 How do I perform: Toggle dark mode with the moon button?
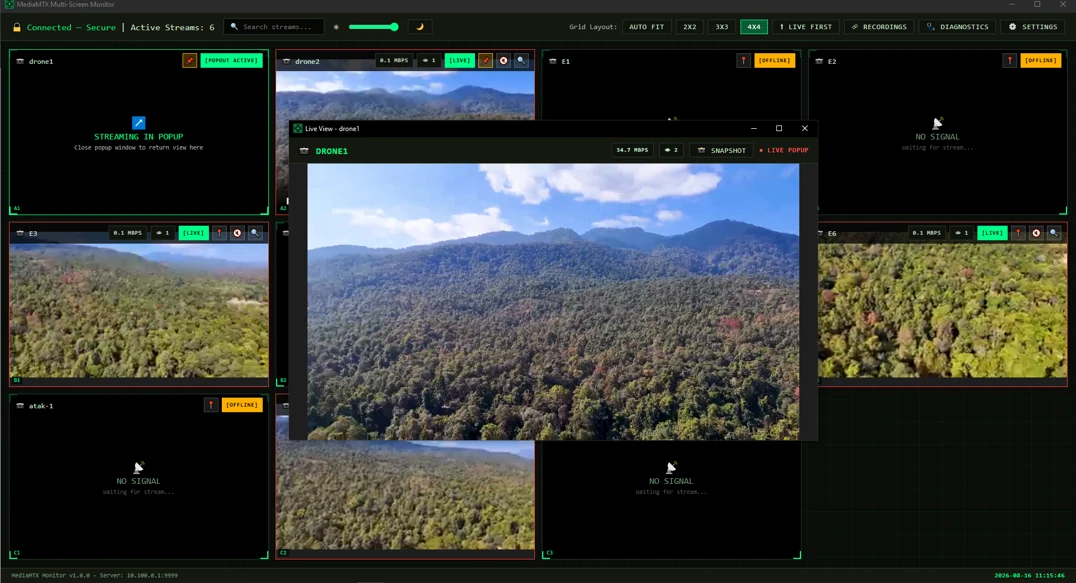point(420,27)
